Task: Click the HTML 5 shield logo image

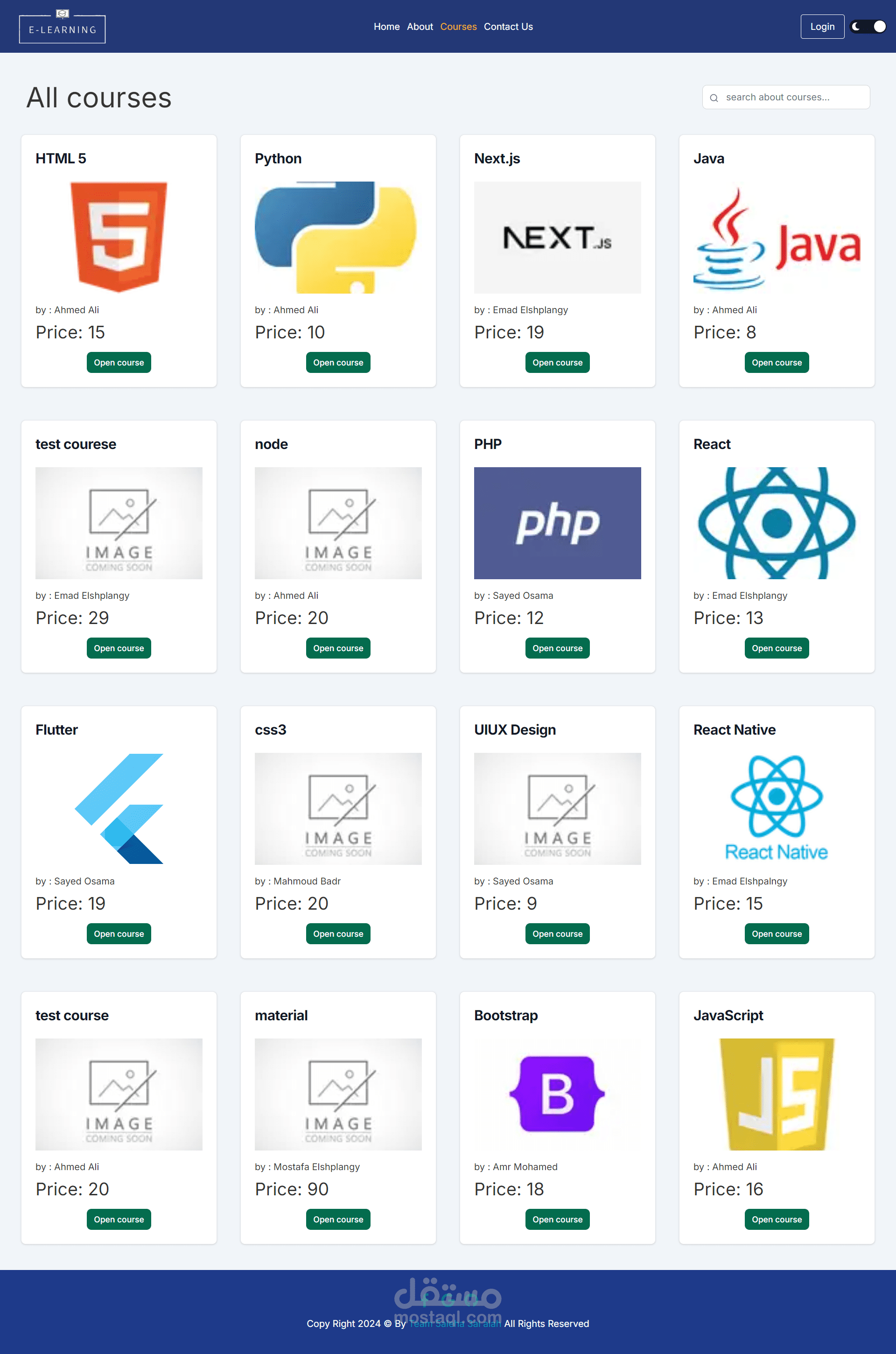Action: pos(119,237)
